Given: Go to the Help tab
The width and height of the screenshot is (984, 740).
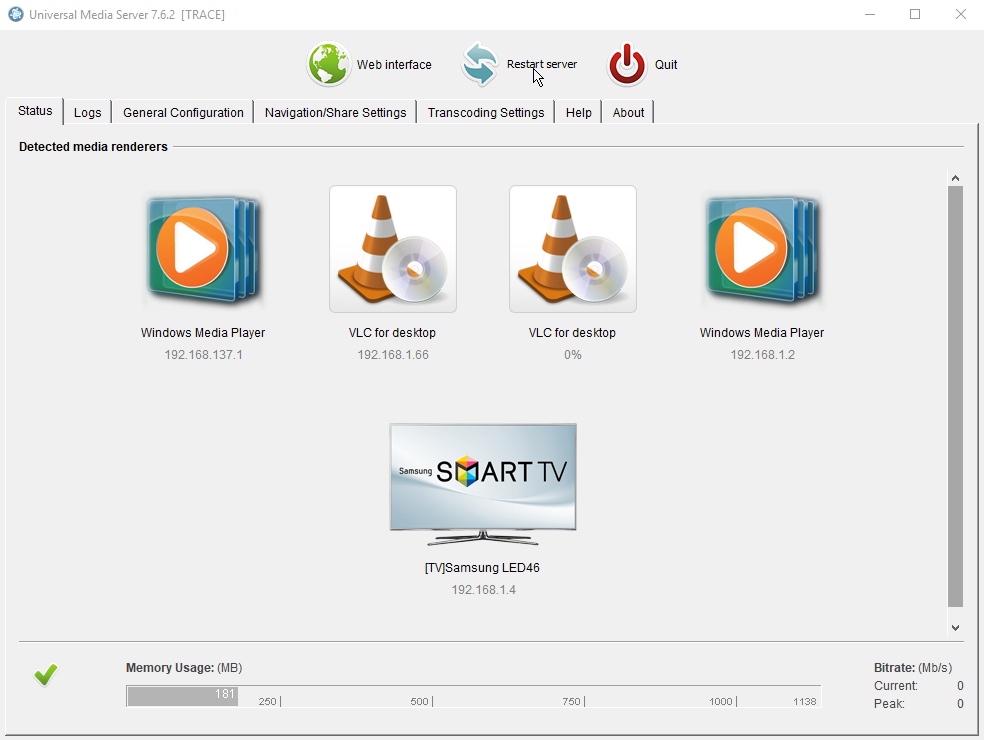Looking at the screenshot, I should click(x=579, y=112).
